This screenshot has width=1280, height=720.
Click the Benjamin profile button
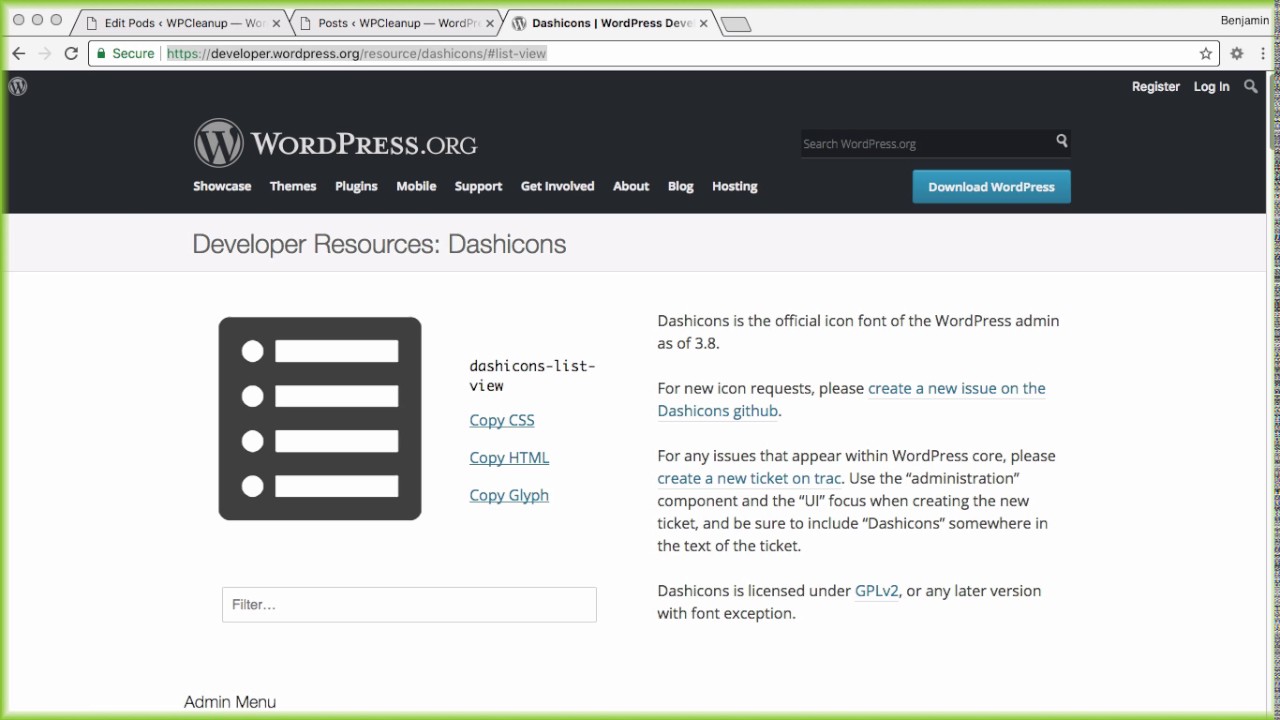point(1246,20)
